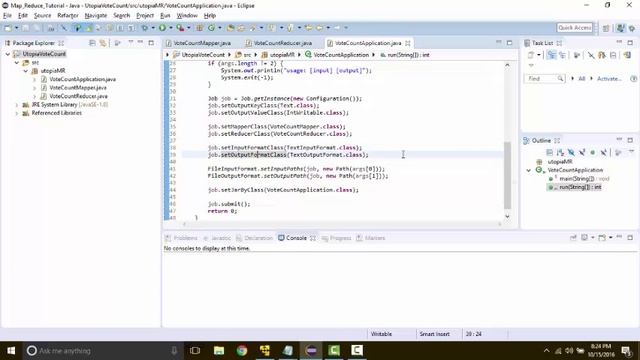Click the New Task icon in the Task List
Screen dimensions: 640x360
[531, 55]
